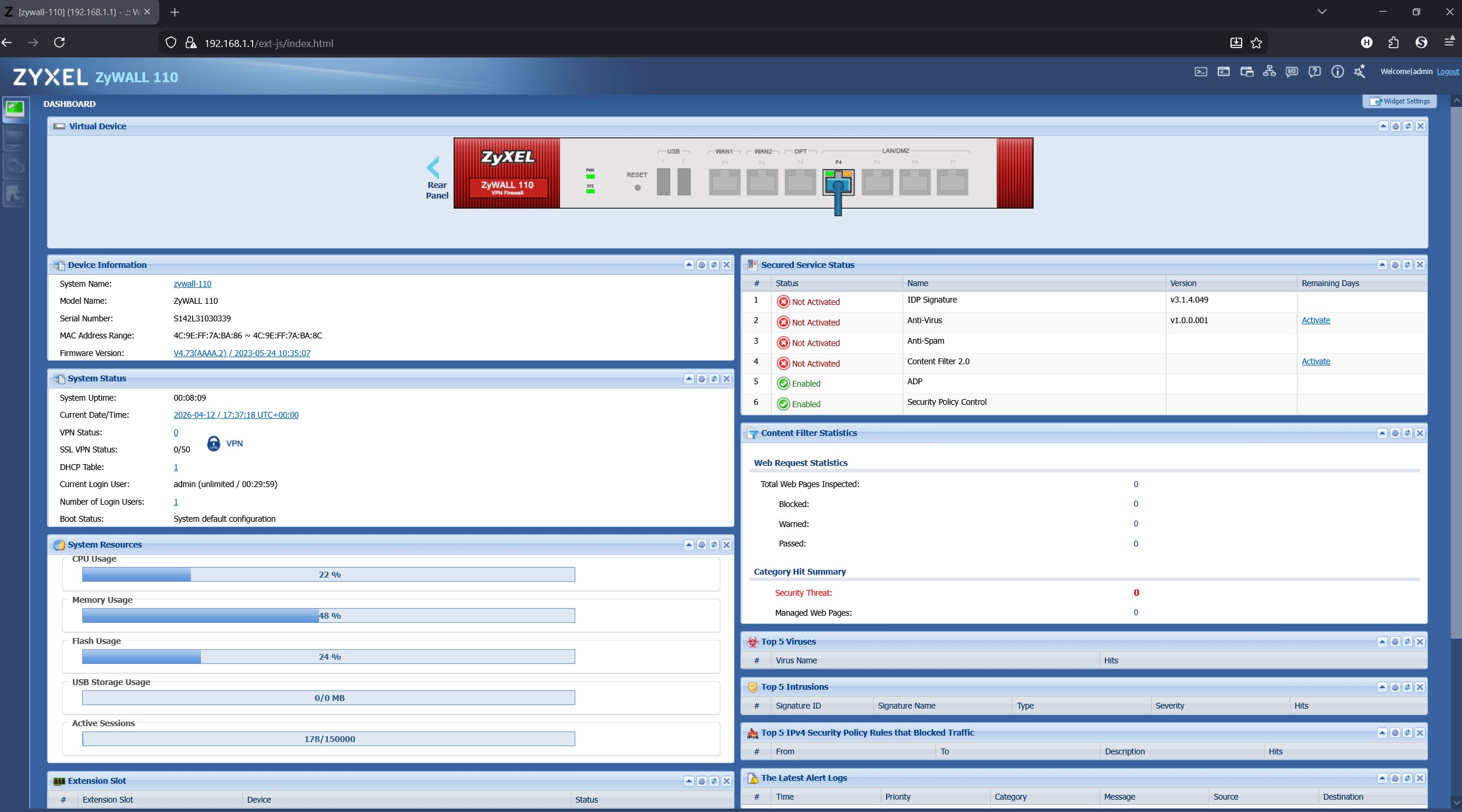Click the Memory Usage progress bar
This screenshot has height=812, width=1462.
tap(328, 616)
